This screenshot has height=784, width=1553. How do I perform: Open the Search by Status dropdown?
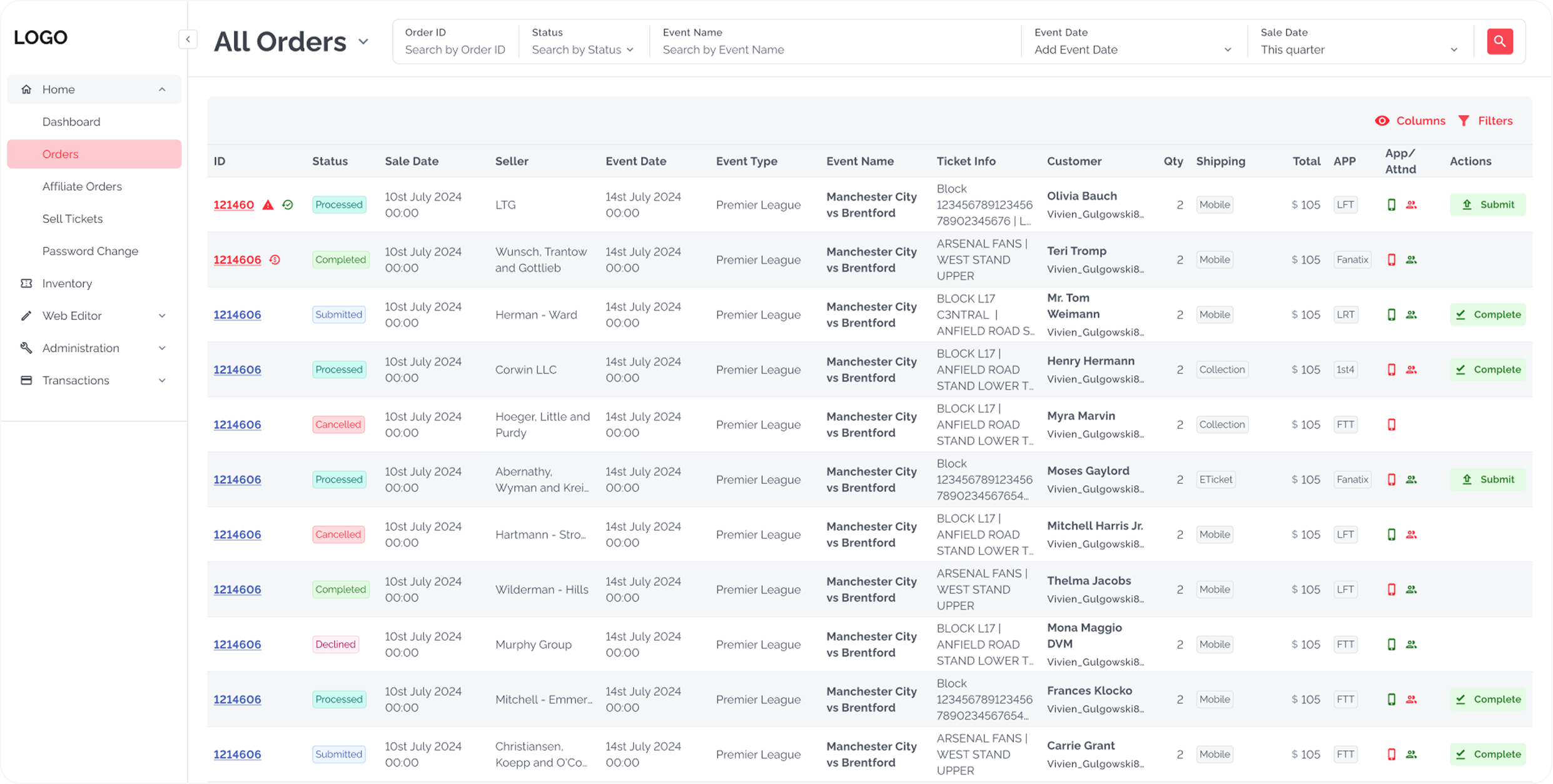(x=582, y=49)
